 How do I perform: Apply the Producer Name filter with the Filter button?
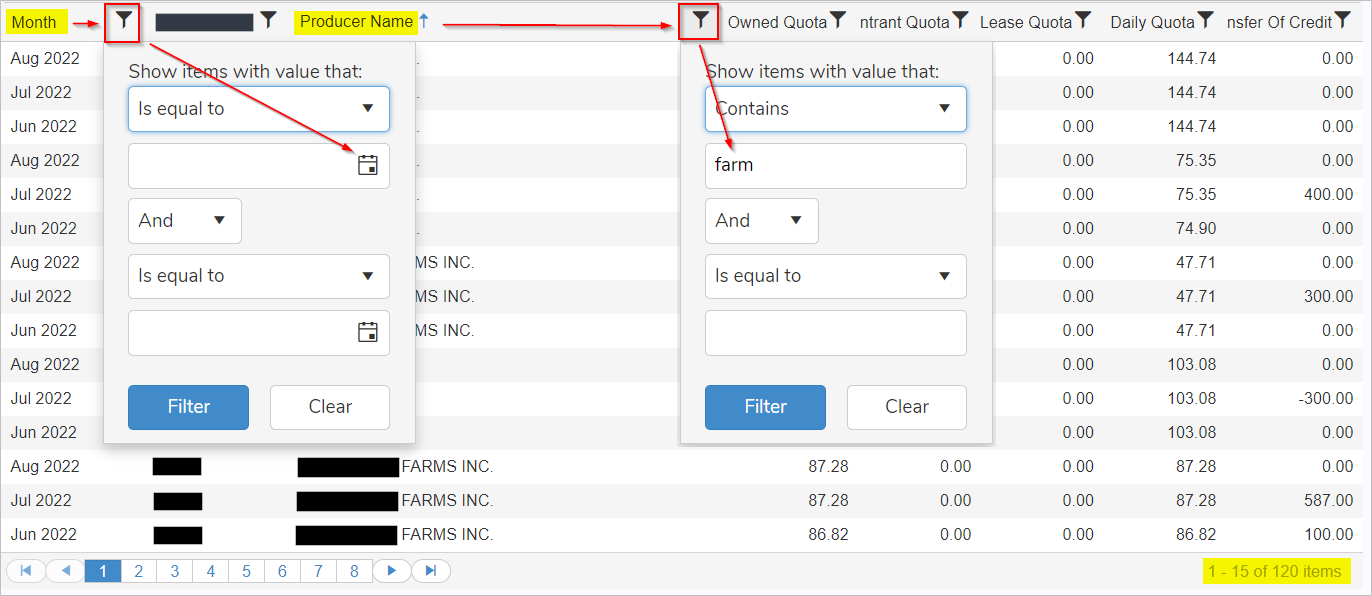pyautogui.click(x=765, y=407)
